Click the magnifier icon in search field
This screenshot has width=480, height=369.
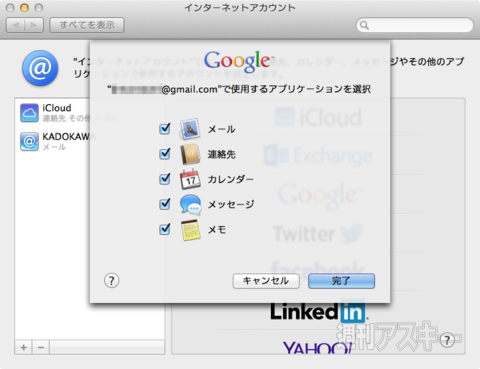[x=364, y=25]
